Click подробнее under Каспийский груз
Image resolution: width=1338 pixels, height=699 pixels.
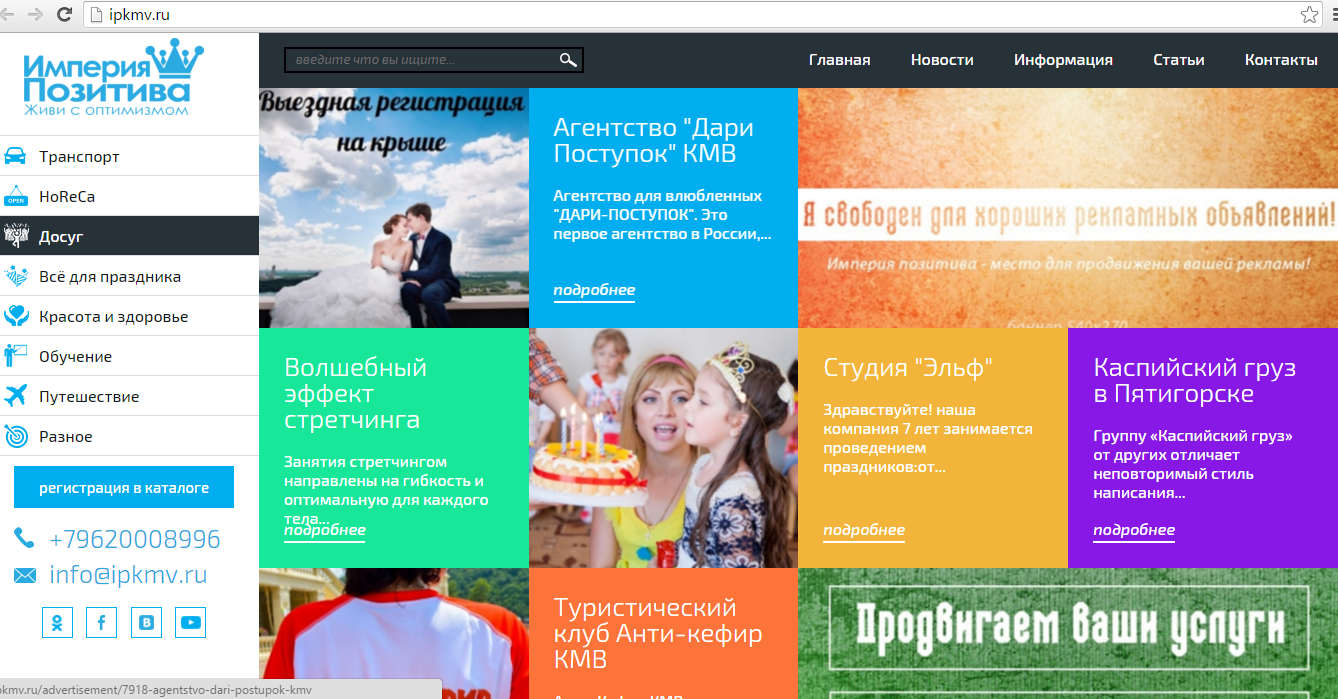tap(1134, 530)
